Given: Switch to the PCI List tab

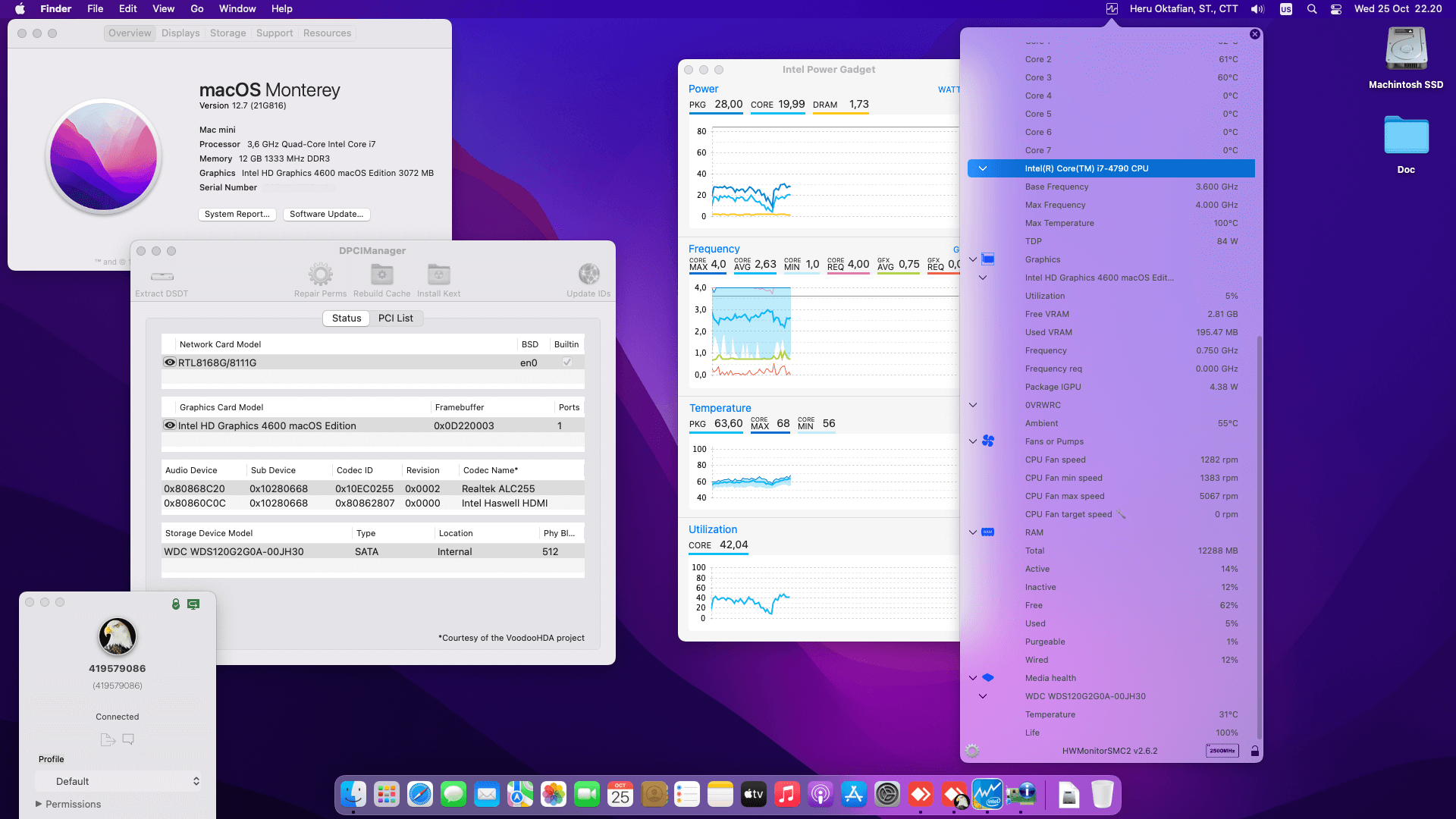Looking at the screenshot, I should 395,318.
